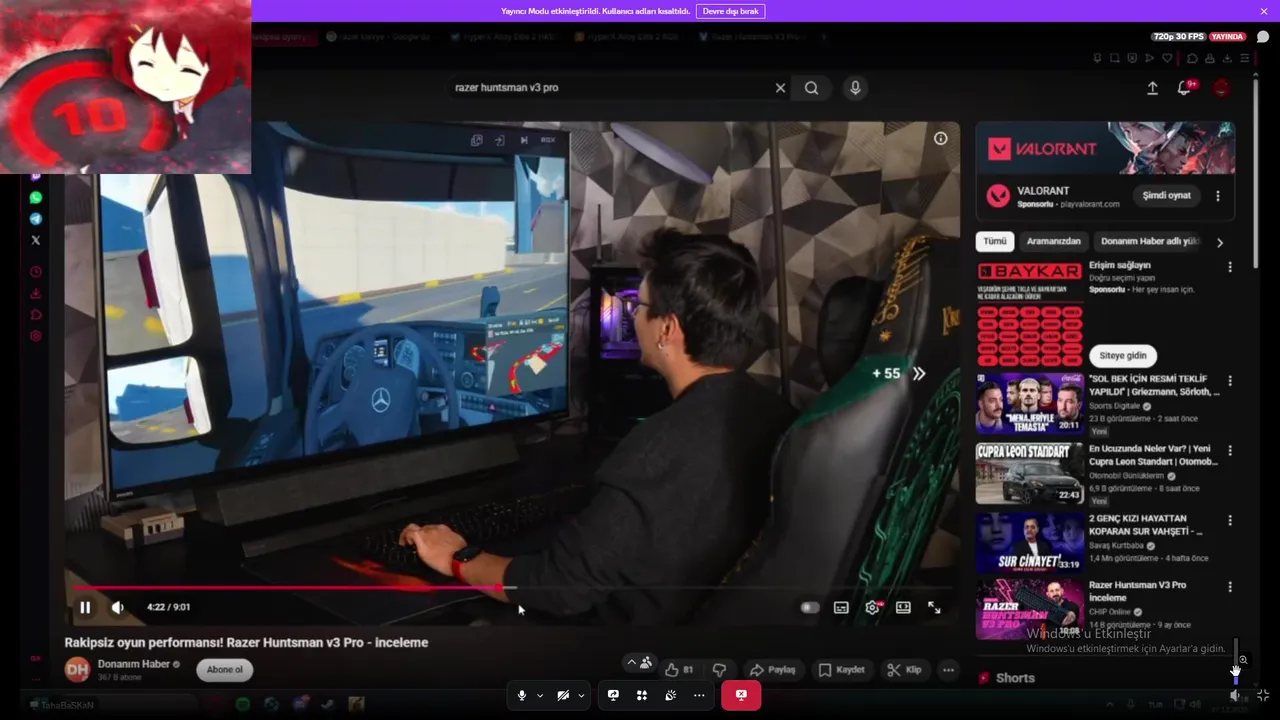The image size is (1280, 720).
Task: Open downloads icon in the sidebar
Action: click(x=36, y=293)
